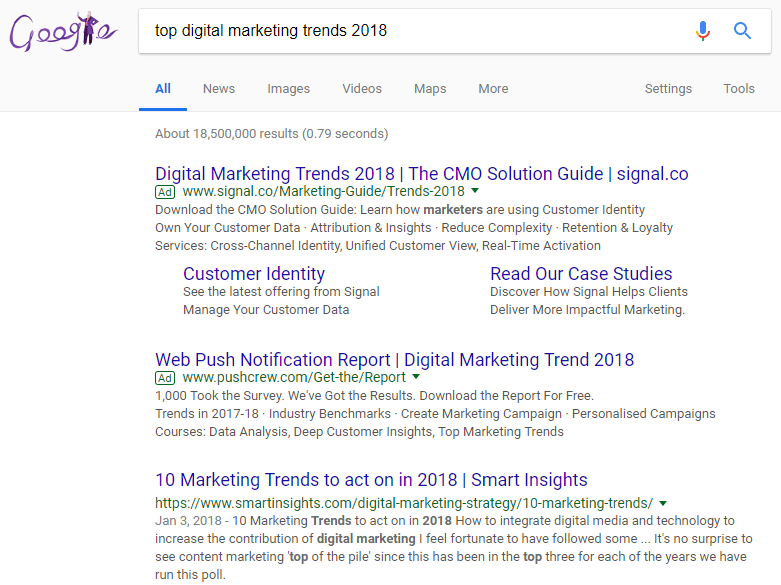This screenshot has height=585, width=781.
Task: Click the 'About 18,500,000 results' count text
Action: [x=271, y=134]
